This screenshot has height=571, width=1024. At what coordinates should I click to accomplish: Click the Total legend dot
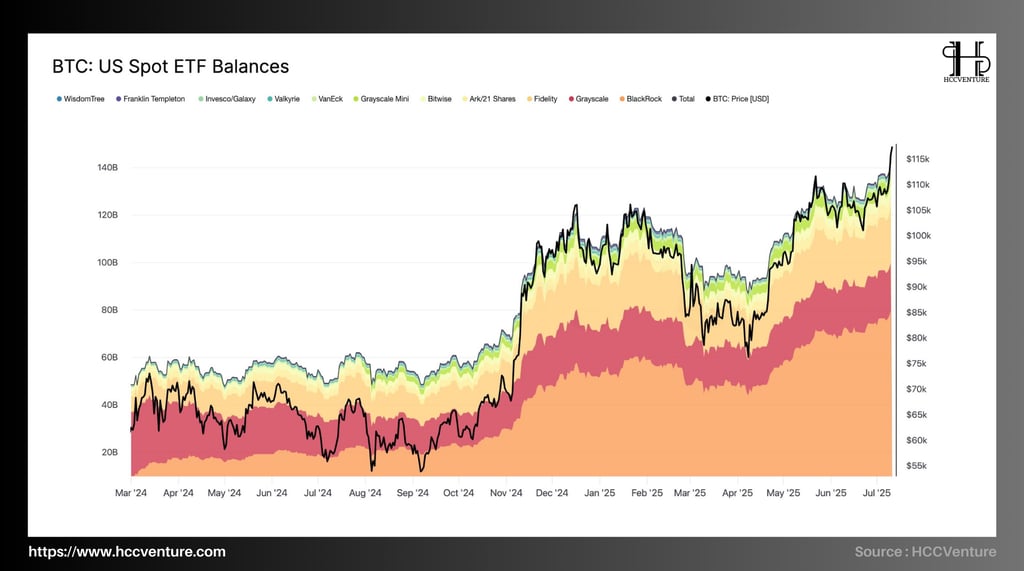[675, 99]
